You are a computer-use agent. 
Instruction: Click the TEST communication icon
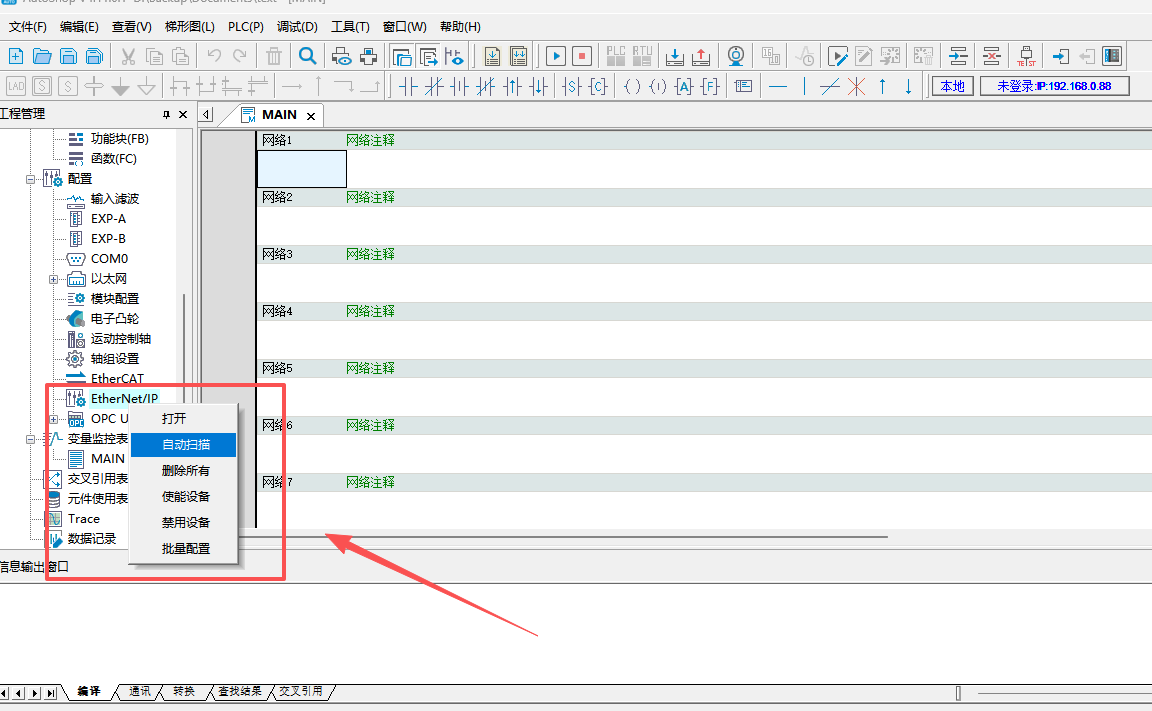pos(1026,56)
